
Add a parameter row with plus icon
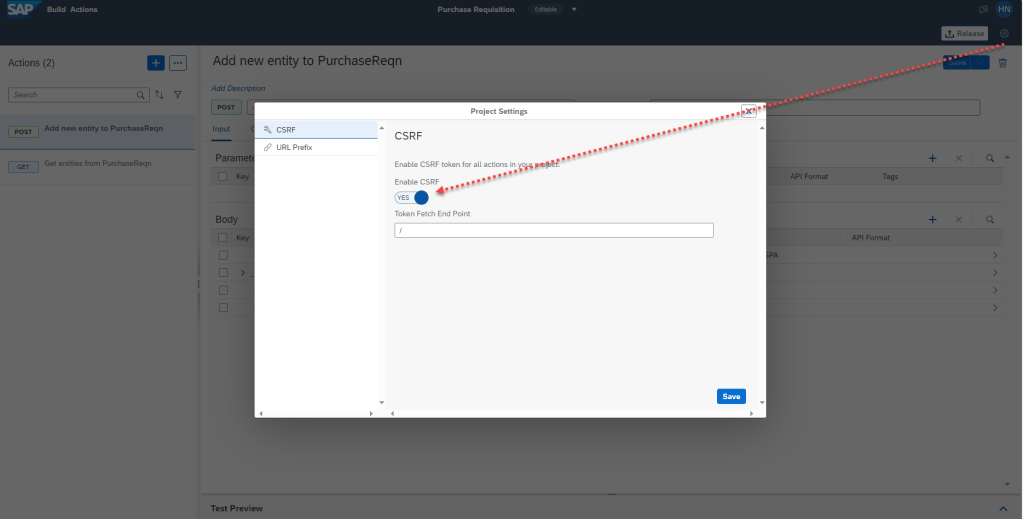(x=932, y=158)
